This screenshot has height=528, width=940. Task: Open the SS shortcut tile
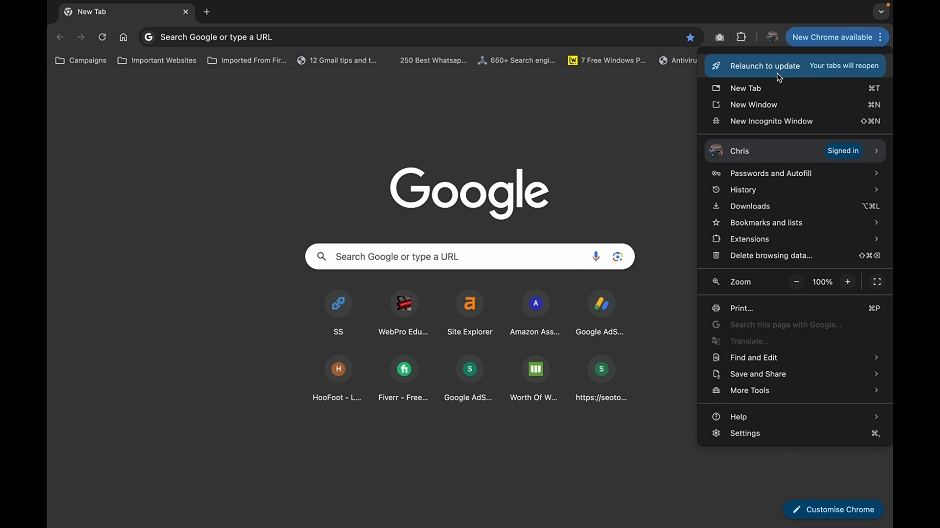(x=338, y=313)
